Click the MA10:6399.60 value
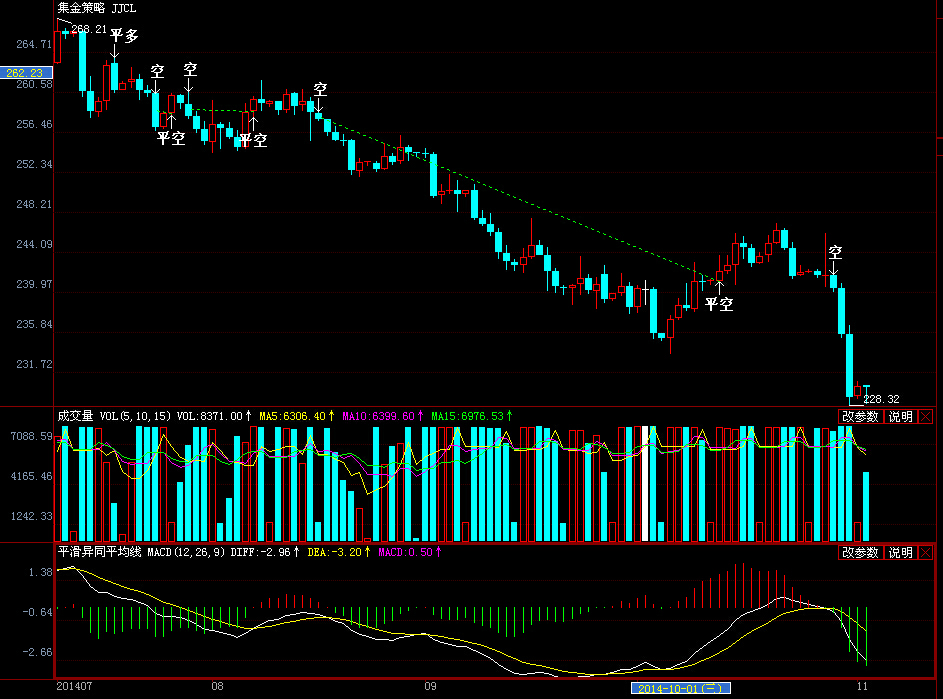 378,416
